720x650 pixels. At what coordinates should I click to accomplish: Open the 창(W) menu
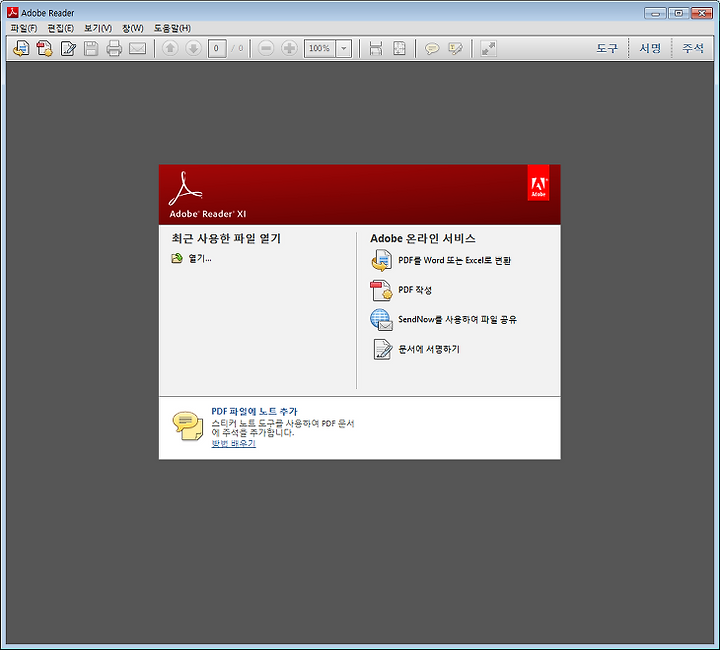[133, 28]
